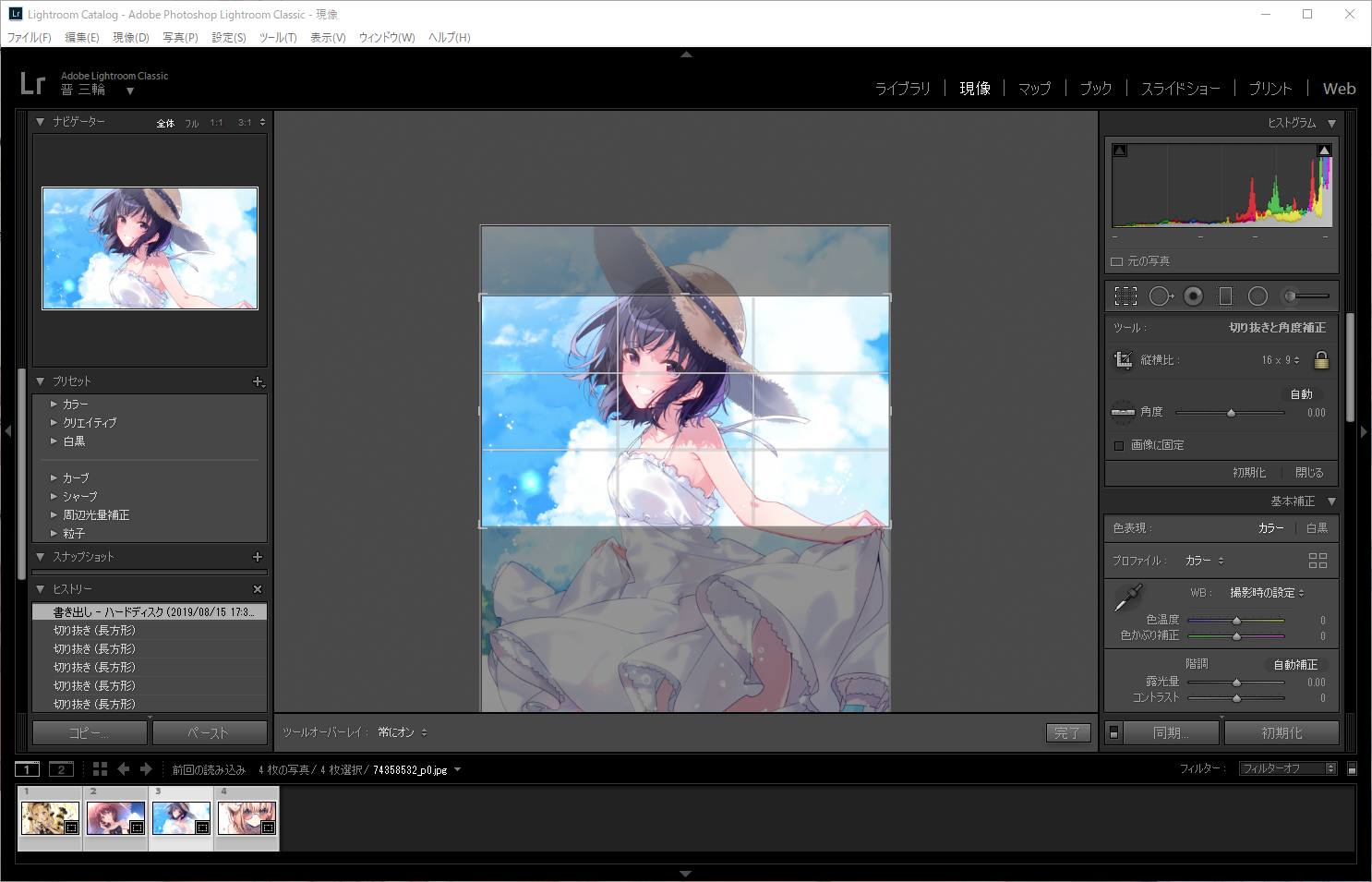Adjust the 色温度 temperature slider
Screen dimensions: 1372x882
point(1236,621)
